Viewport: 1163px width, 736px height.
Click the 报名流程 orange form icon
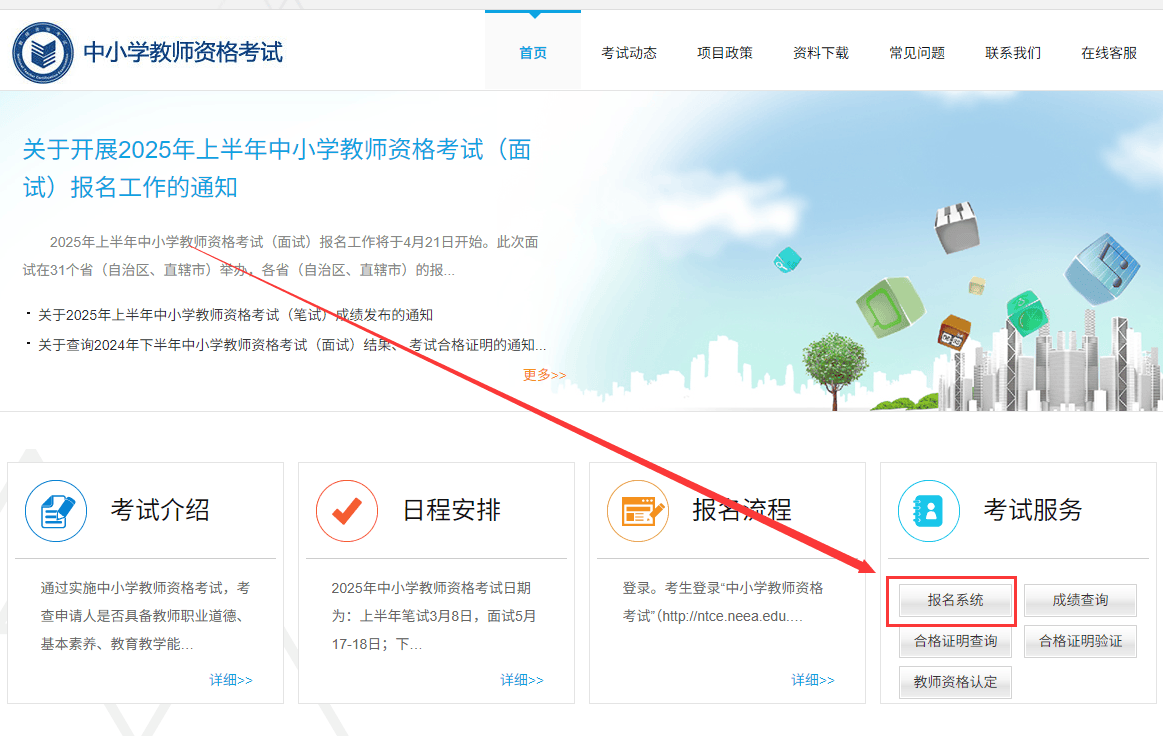pyautogui.click(x=638, y=511)
